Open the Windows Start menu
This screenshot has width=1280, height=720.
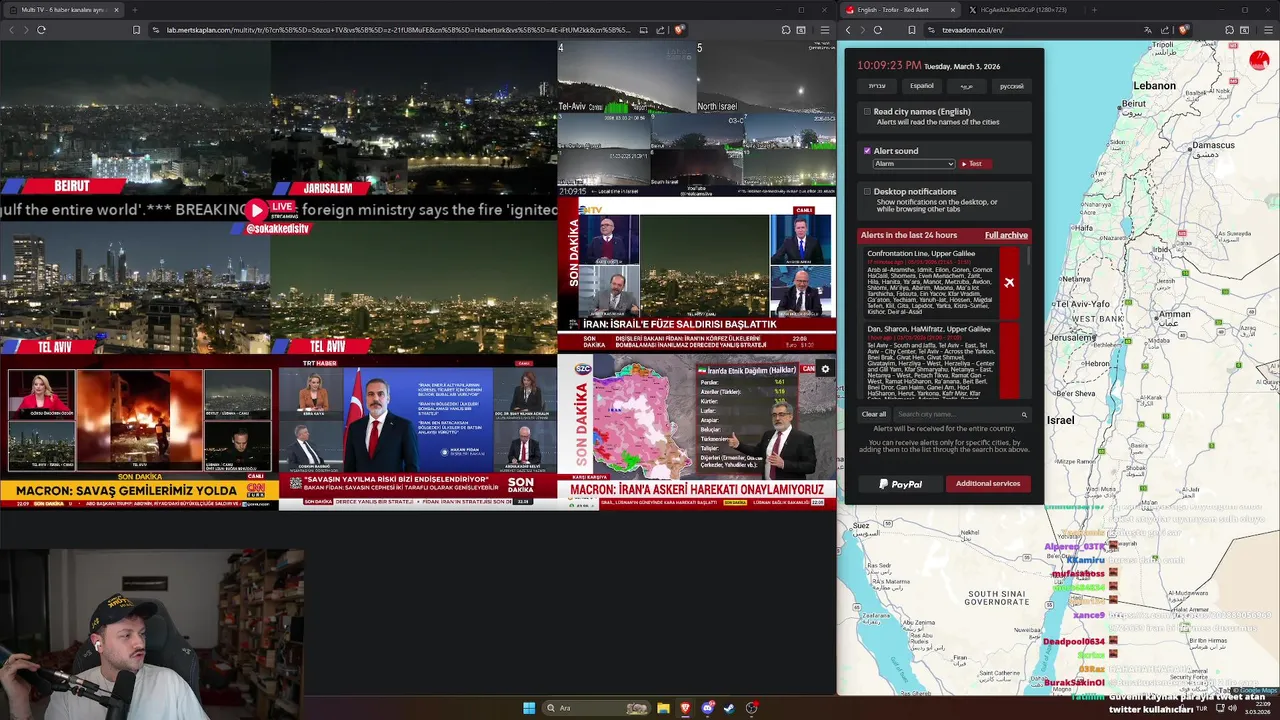pyautogui.click(x=529, y=708)
